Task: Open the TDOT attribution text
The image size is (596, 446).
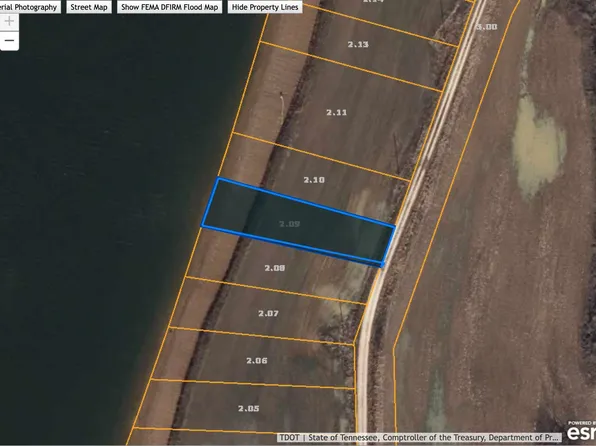Action: click(x=420, y=437)
